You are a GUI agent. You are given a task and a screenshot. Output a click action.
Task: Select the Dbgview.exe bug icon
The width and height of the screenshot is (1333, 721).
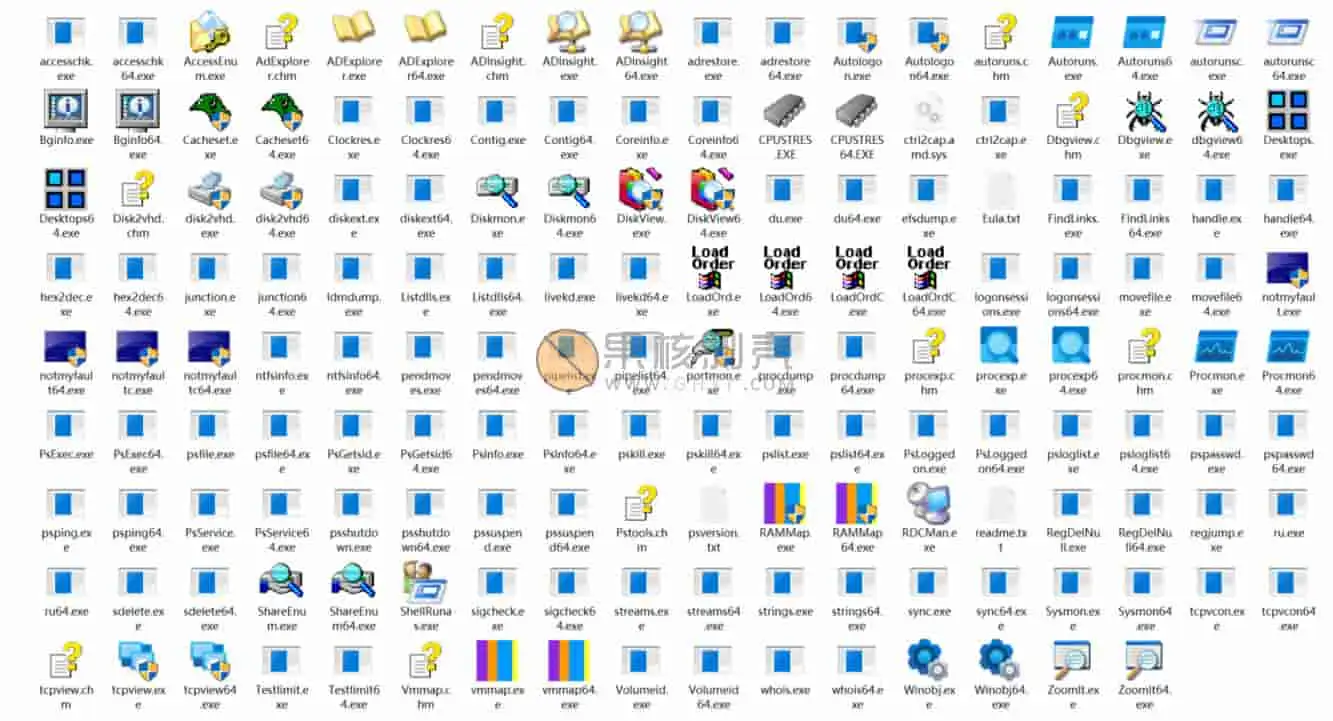(x=1145, y=111)
